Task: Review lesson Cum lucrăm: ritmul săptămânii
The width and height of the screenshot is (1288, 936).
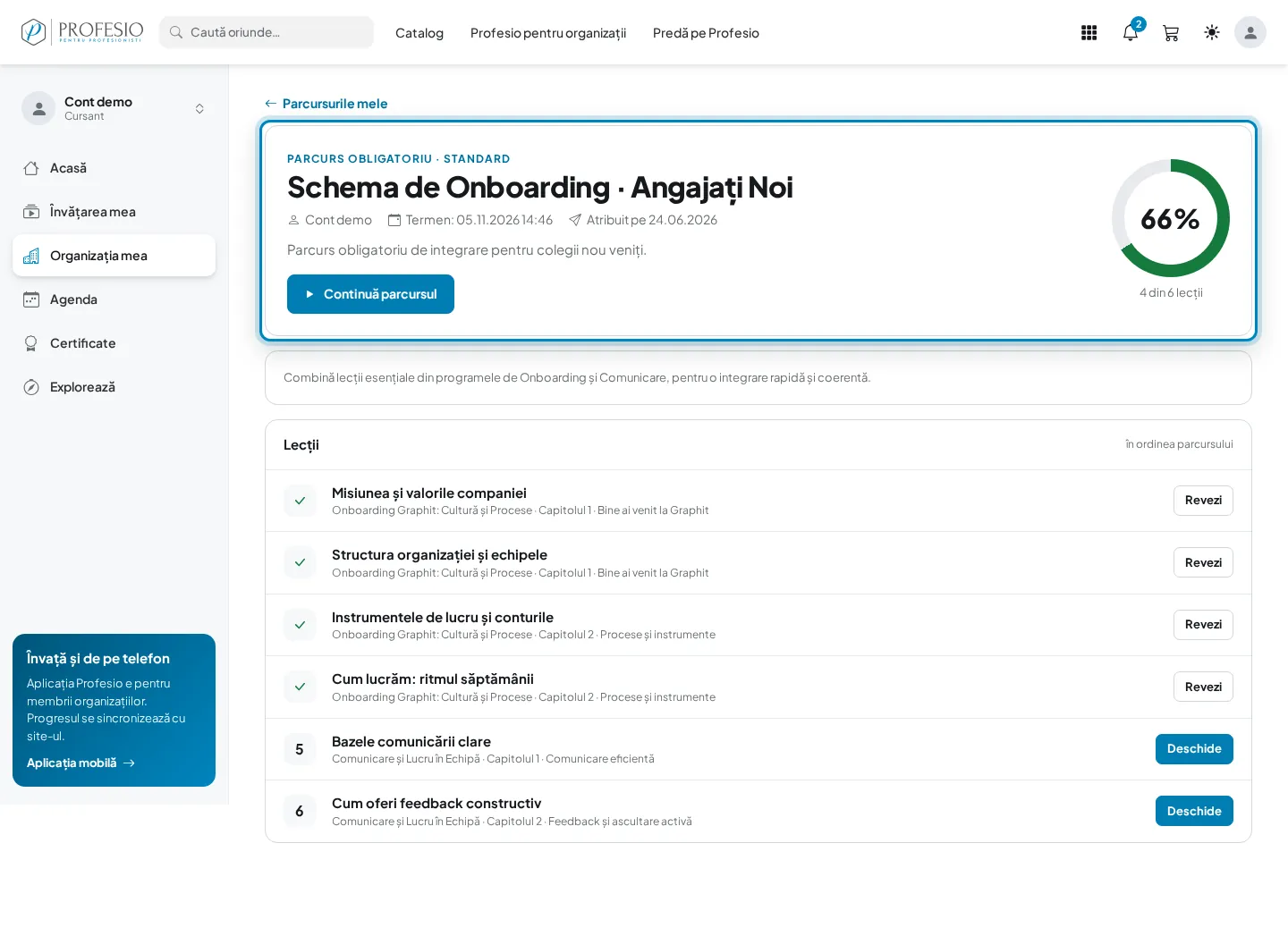Action: click(x=1203, y=687)
